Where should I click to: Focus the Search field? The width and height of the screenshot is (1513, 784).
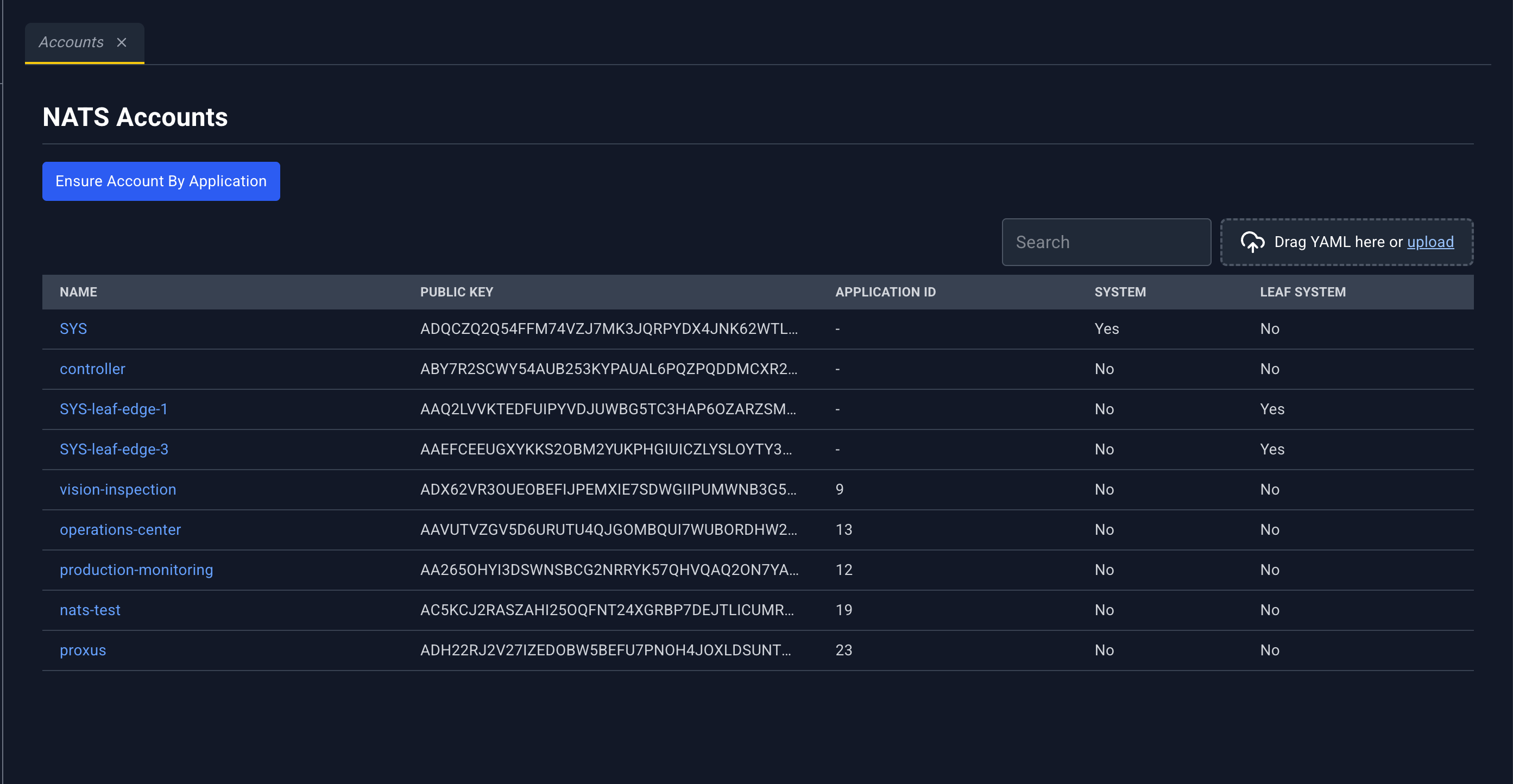coord(1106,242)
